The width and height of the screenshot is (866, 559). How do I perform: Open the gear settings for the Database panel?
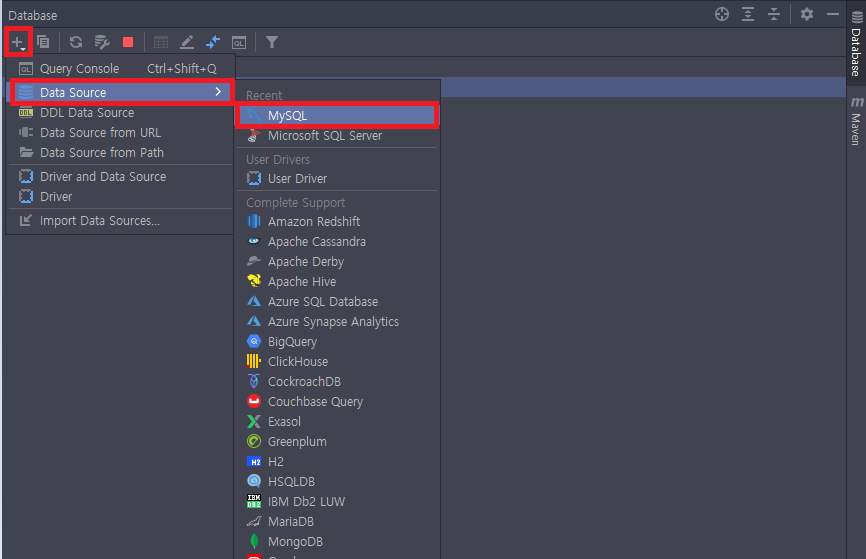tap(807, 14)
